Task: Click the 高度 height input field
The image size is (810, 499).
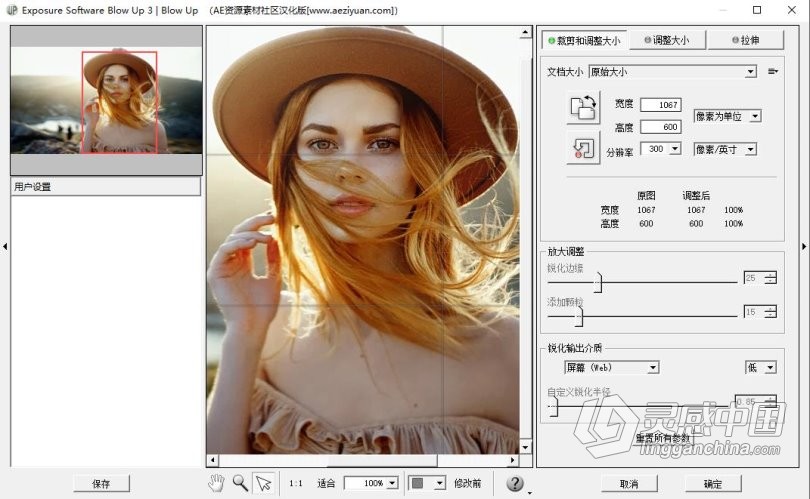Action: pyautogui.click(x=661, y=127)
